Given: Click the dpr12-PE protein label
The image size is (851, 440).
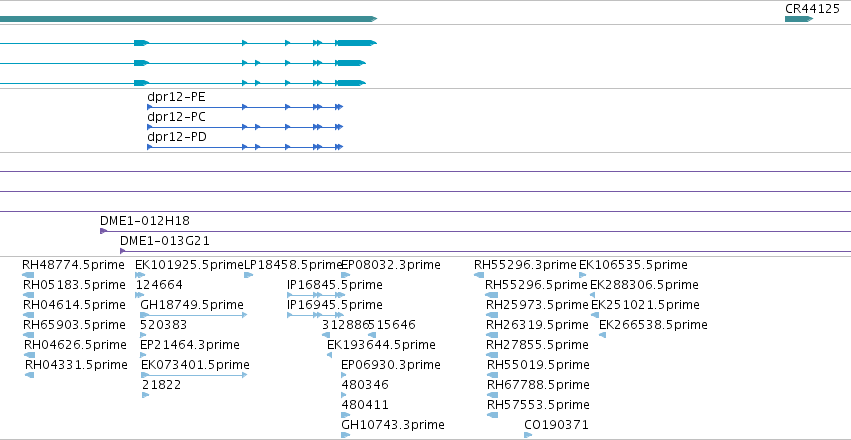Looking at the screenshot, I should (176, 97).
